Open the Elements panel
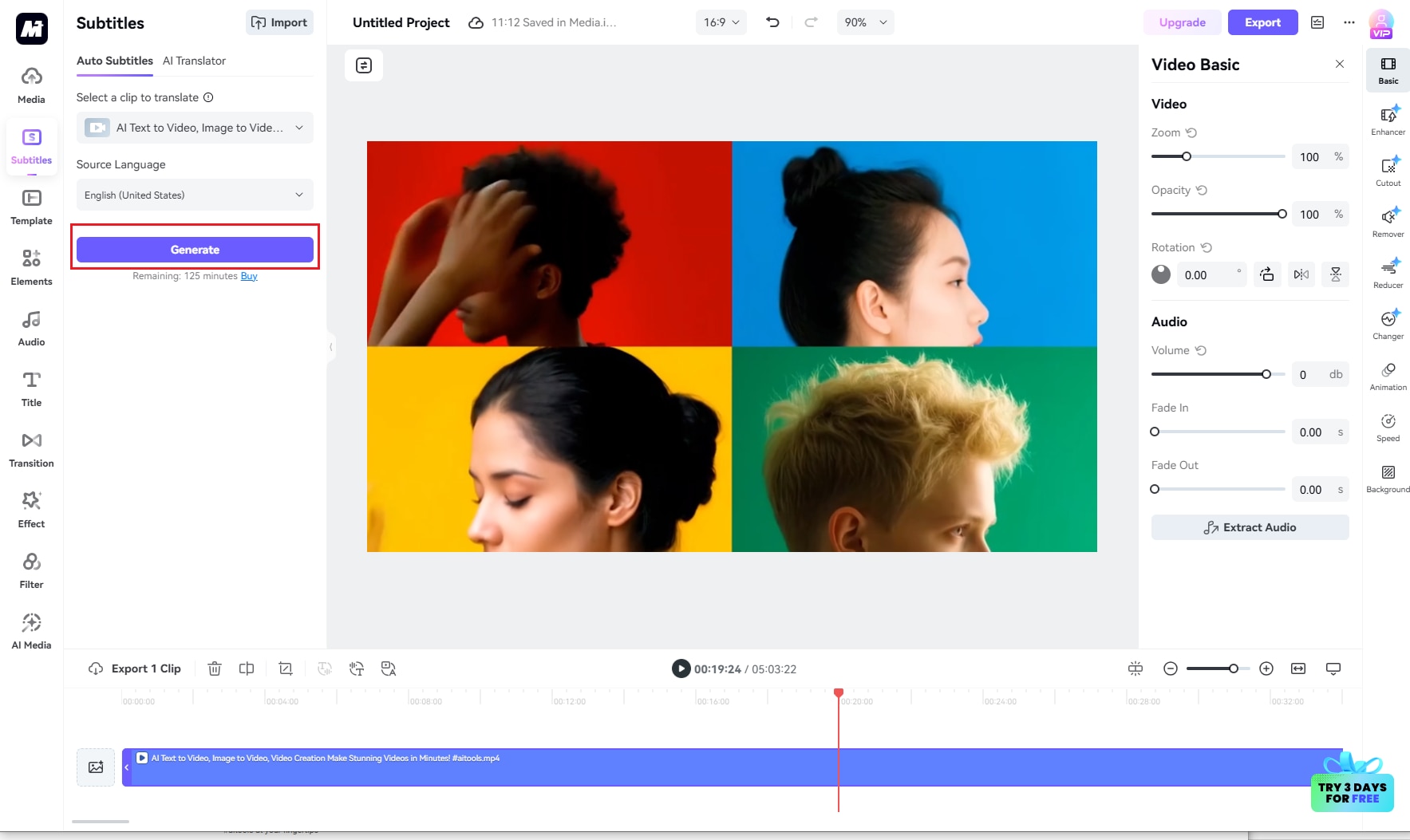1410x840 pixels. 31,267
